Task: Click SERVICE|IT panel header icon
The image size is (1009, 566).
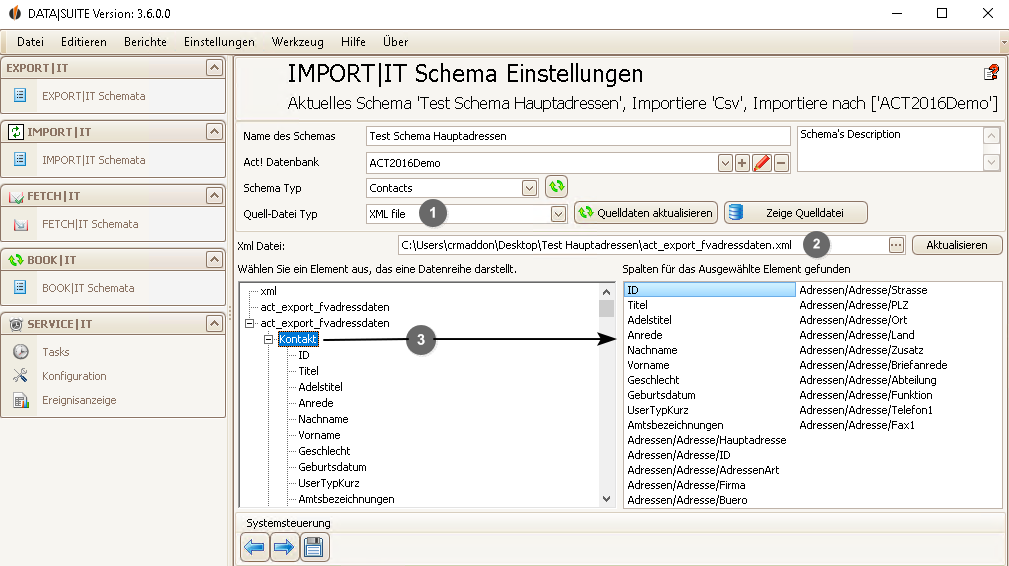Action: pos(16,324)
